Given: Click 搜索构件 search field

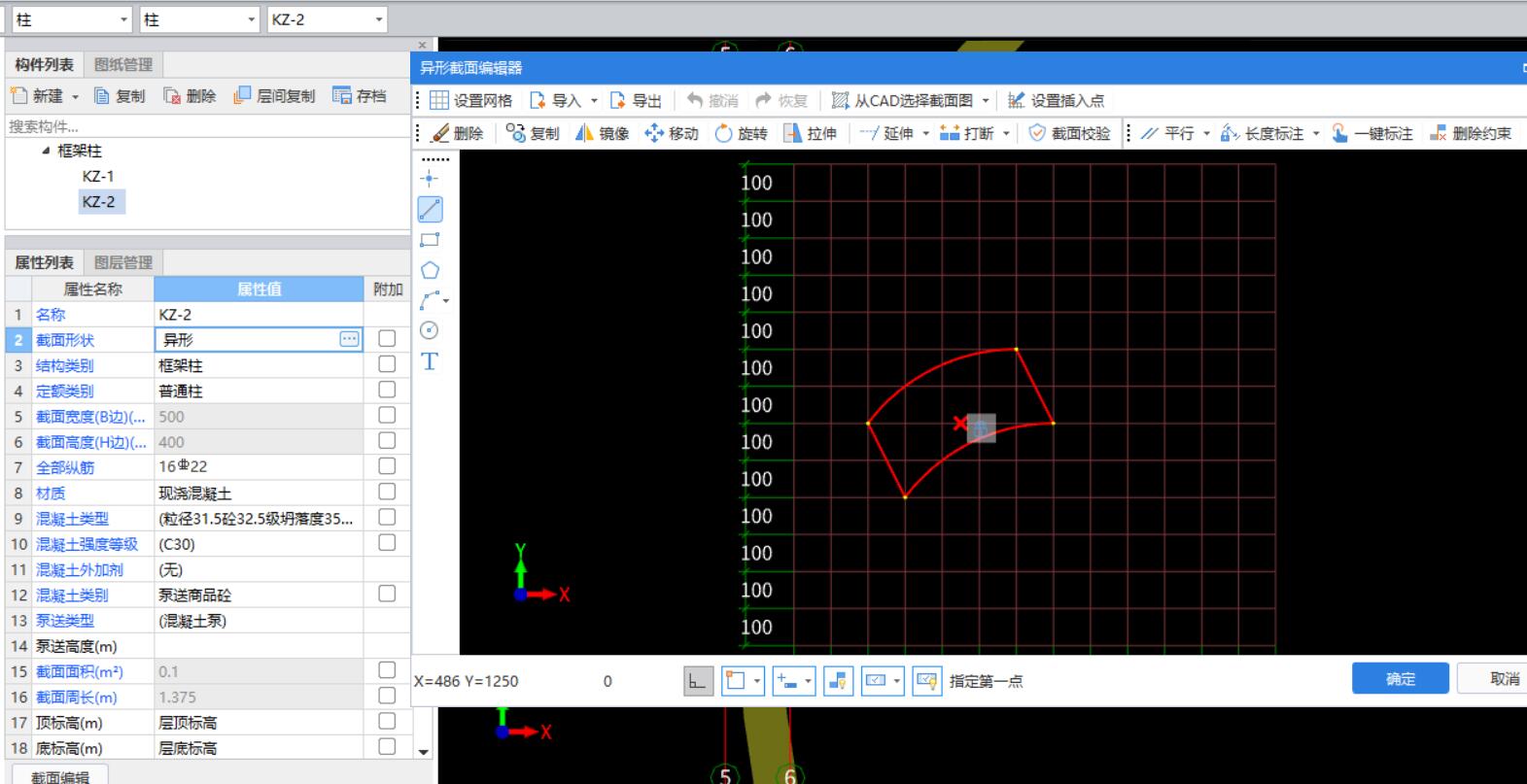Looking at the screenshot, I should (208, 126).
